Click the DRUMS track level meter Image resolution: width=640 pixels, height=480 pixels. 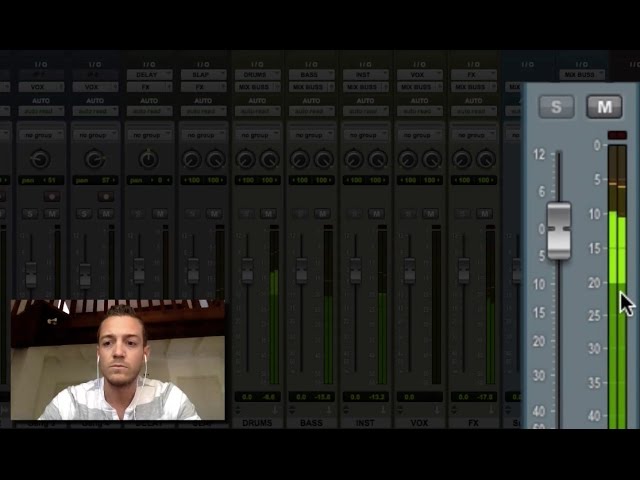(x=274, y=305)
